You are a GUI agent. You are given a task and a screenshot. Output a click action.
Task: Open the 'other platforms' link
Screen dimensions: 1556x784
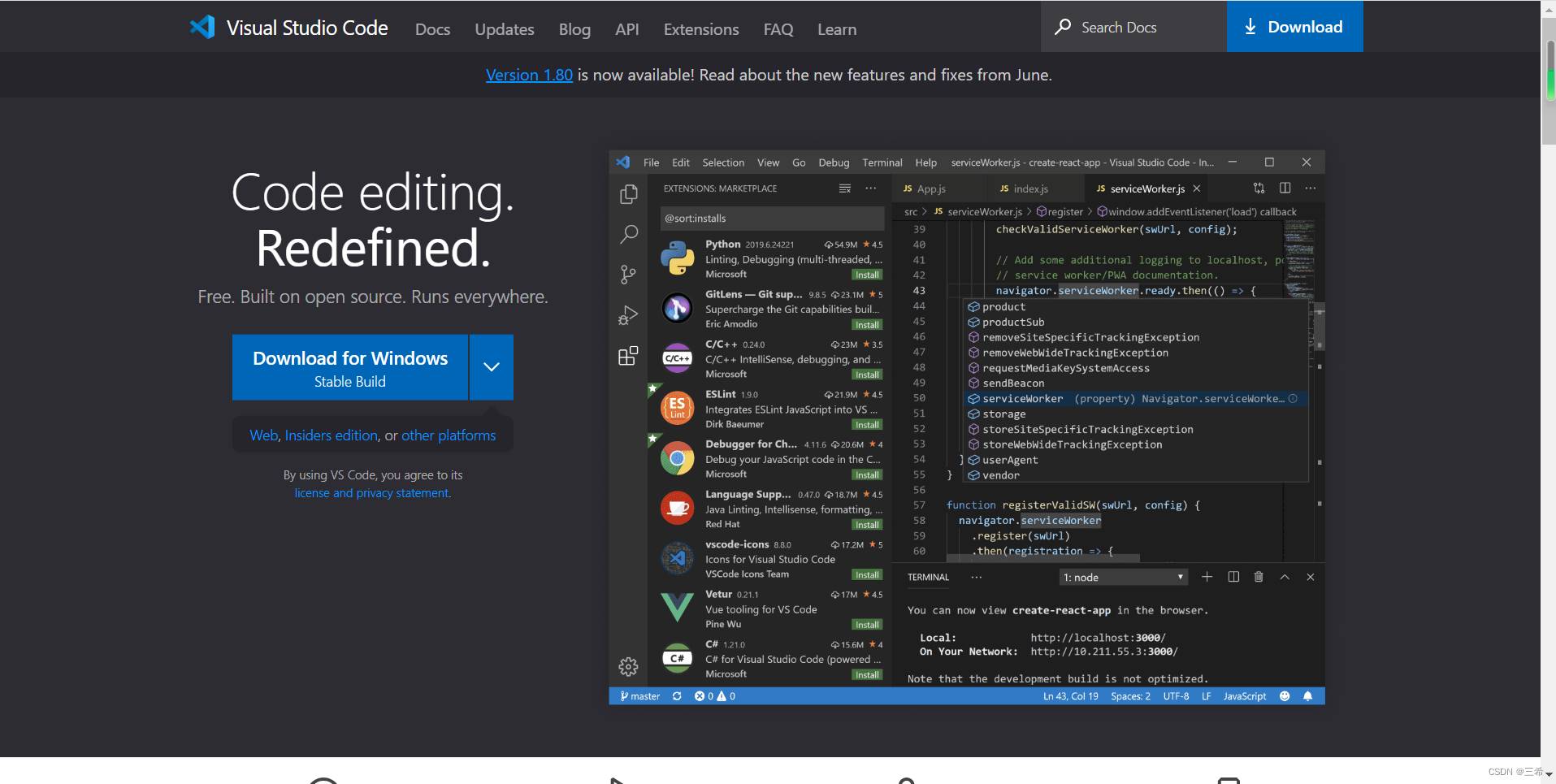[448, 435]
